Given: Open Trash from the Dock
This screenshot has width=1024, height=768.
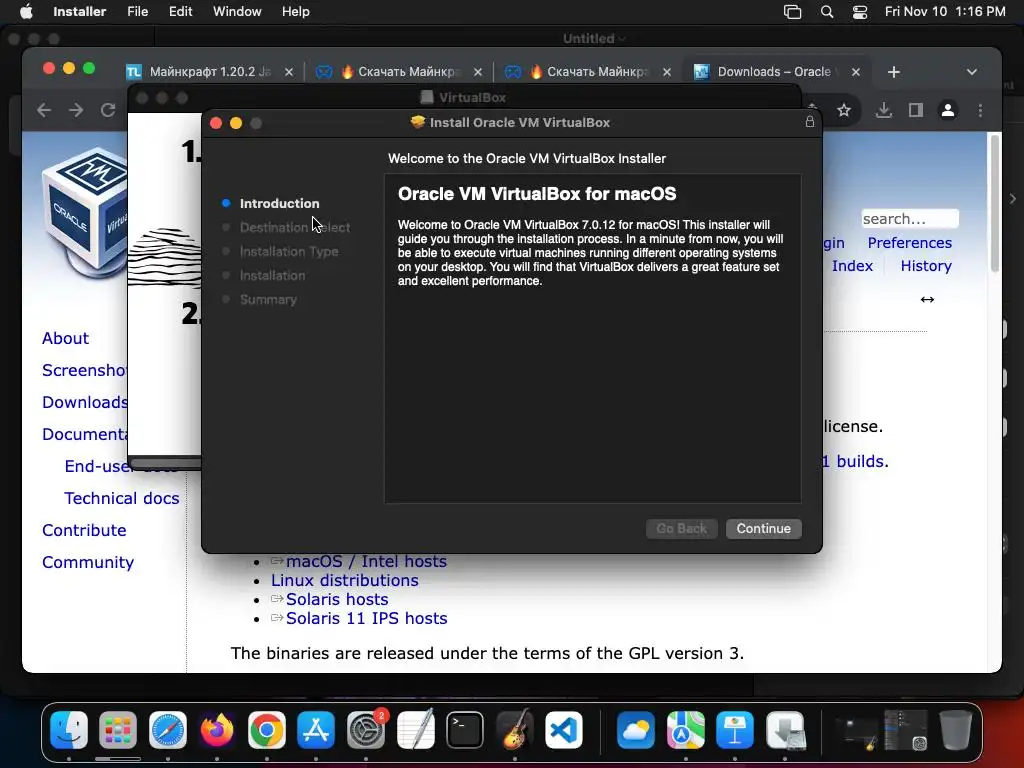Looking at the screenshot, I should coord(955,729).
